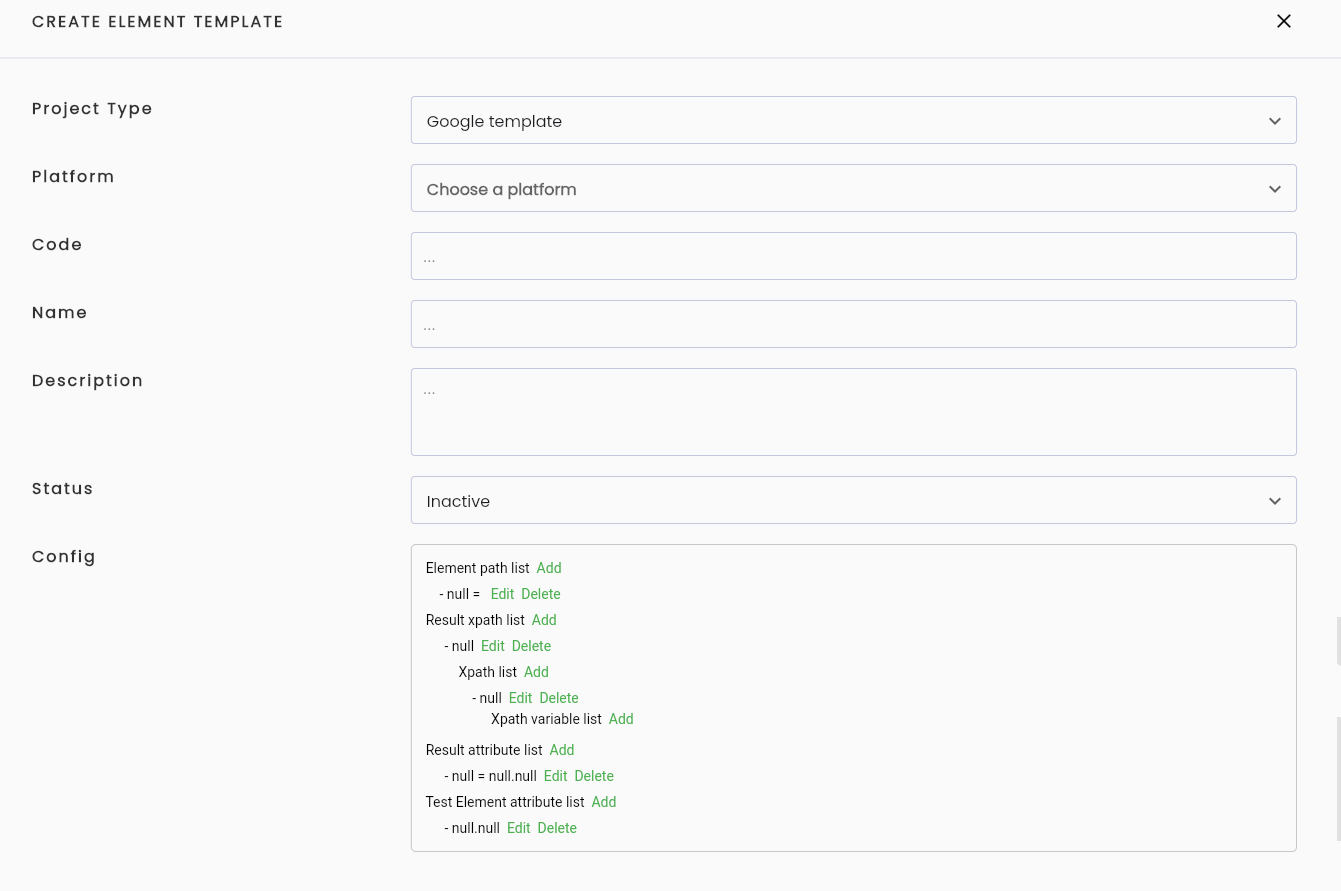Edit the Result xpath list null item
The width and height of the screenshot is (1341, 891).
click(493, 646)
